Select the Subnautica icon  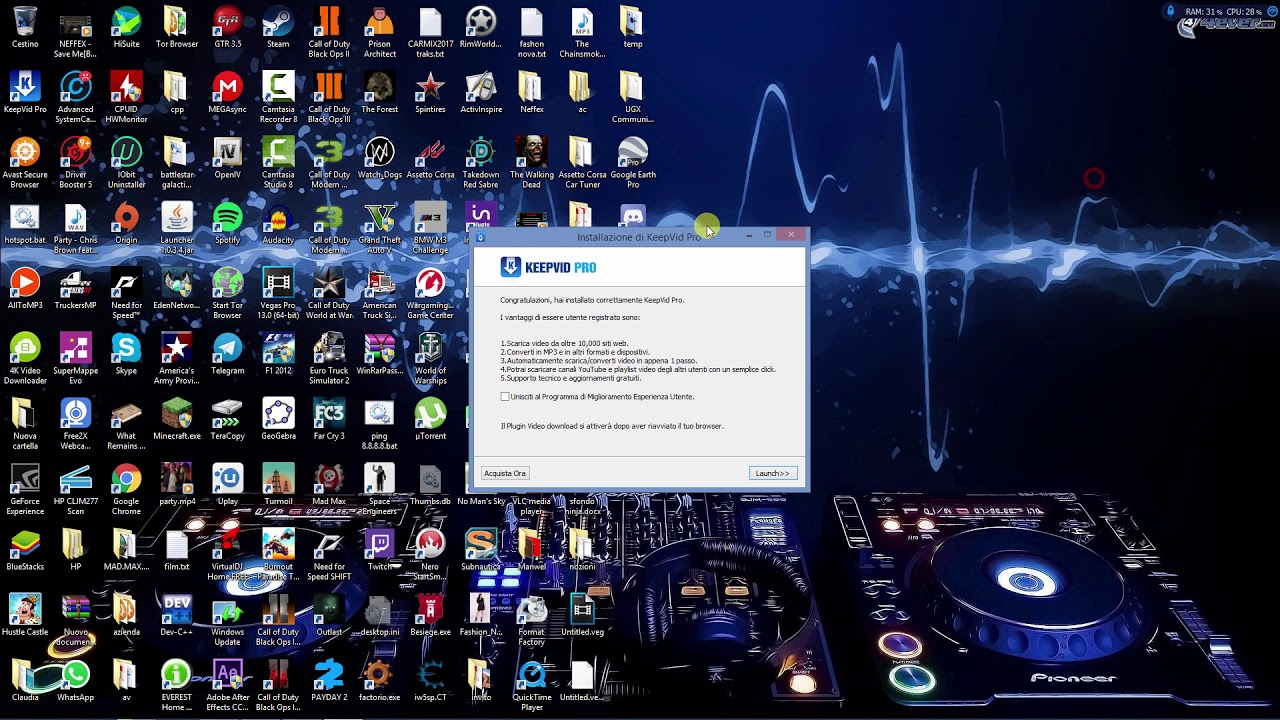pyautogui.click(x=481, y=545)
